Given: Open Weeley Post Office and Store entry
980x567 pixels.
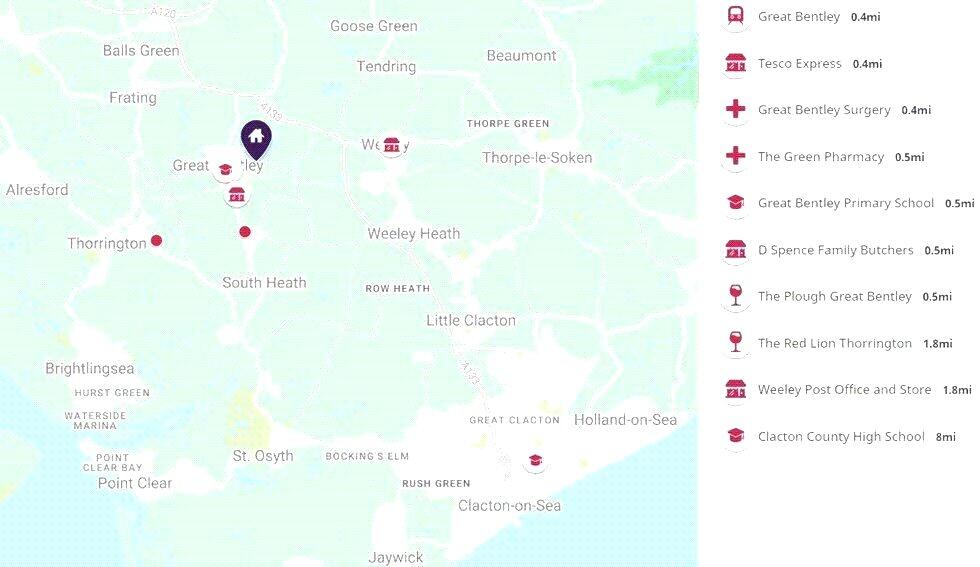Looking at the screenshot, I should pyautogui.click(x=847, y=389).
